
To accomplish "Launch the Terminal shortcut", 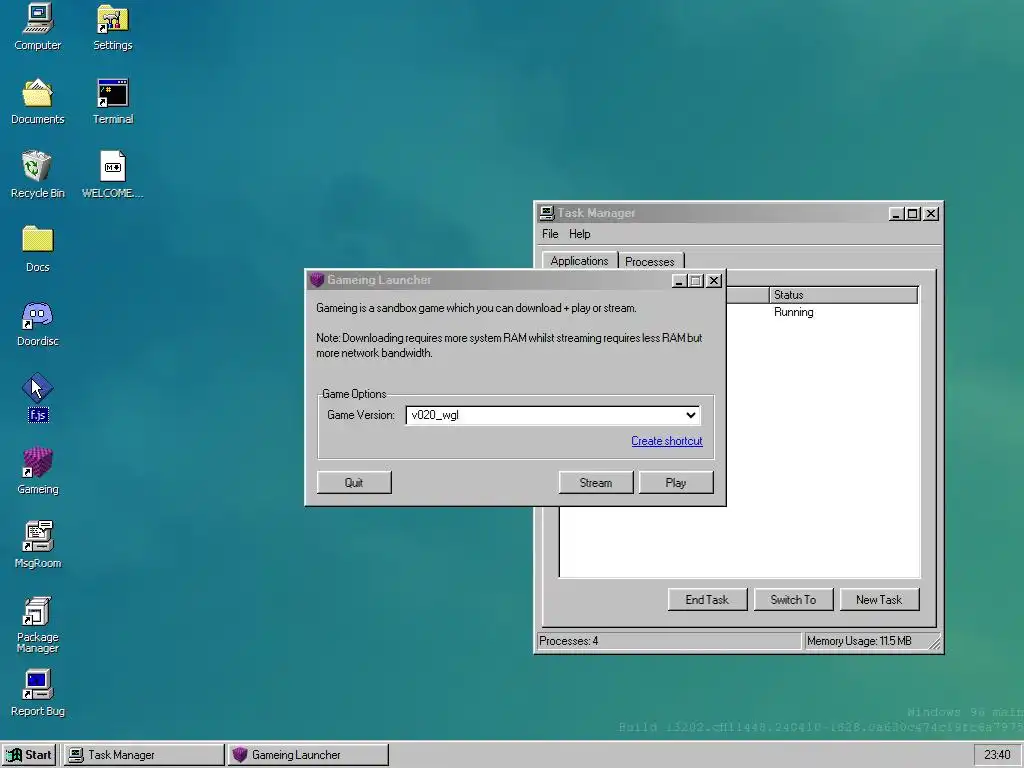I will [112, 101].
